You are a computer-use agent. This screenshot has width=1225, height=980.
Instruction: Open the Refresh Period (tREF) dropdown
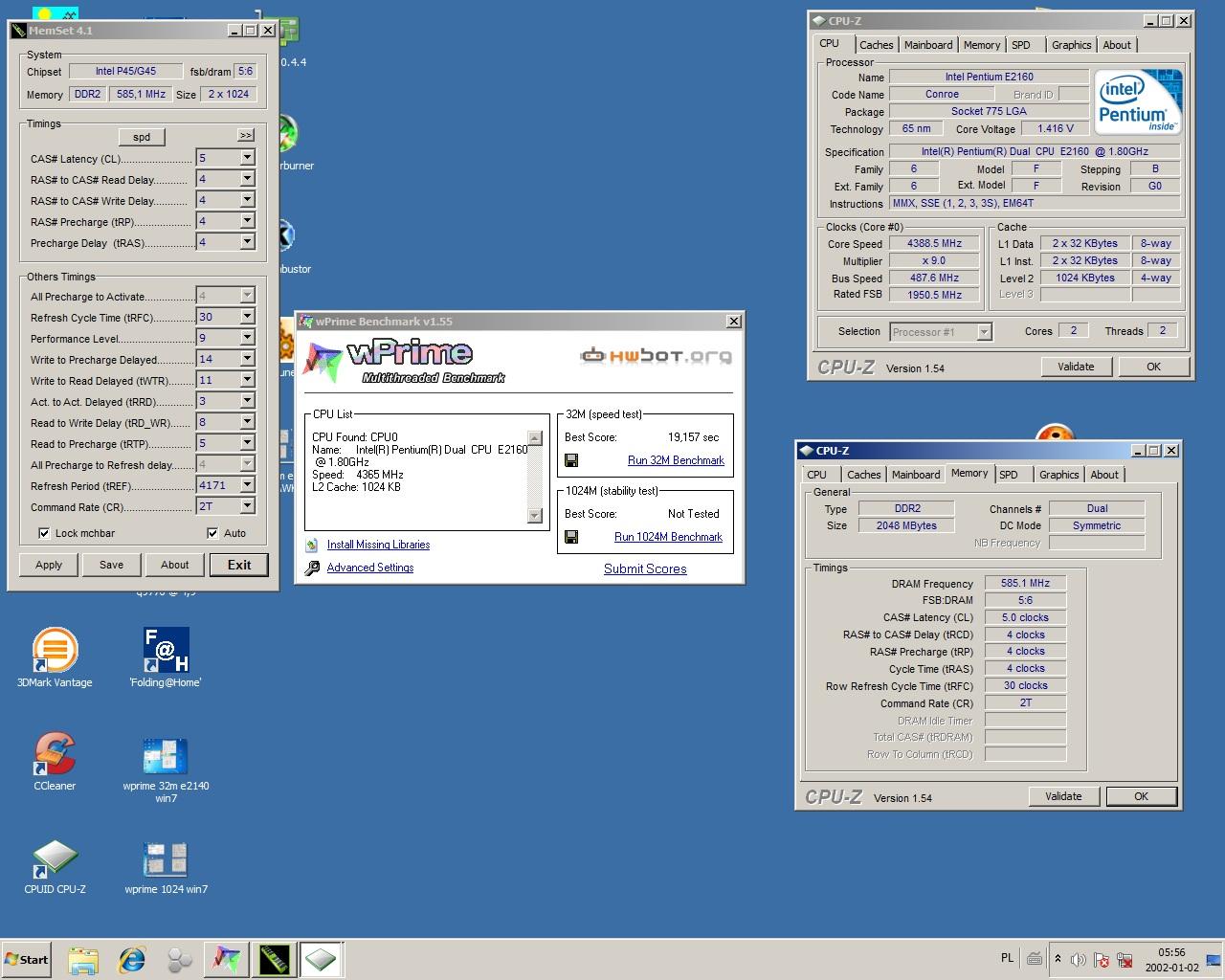[247, 485]
